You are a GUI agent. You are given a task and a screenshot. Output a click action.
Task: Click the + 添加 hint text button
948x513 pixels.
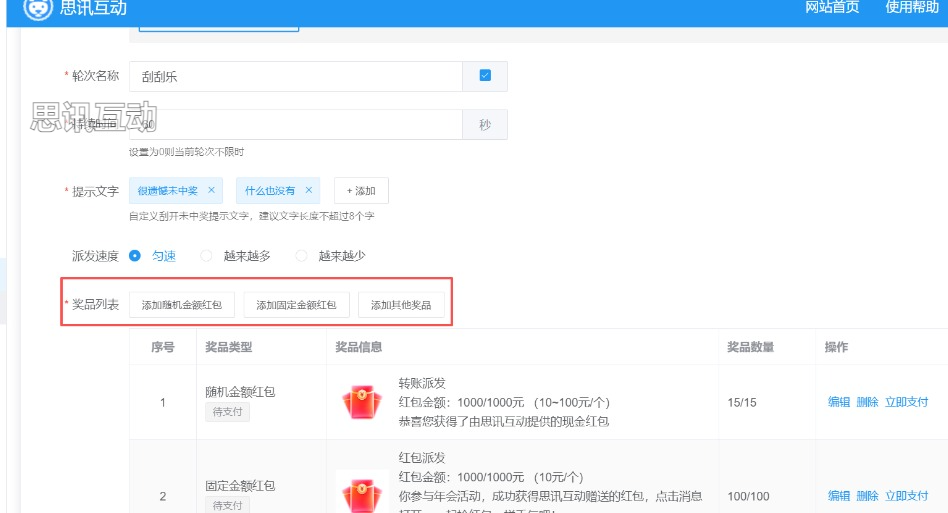tap(361, 190)
